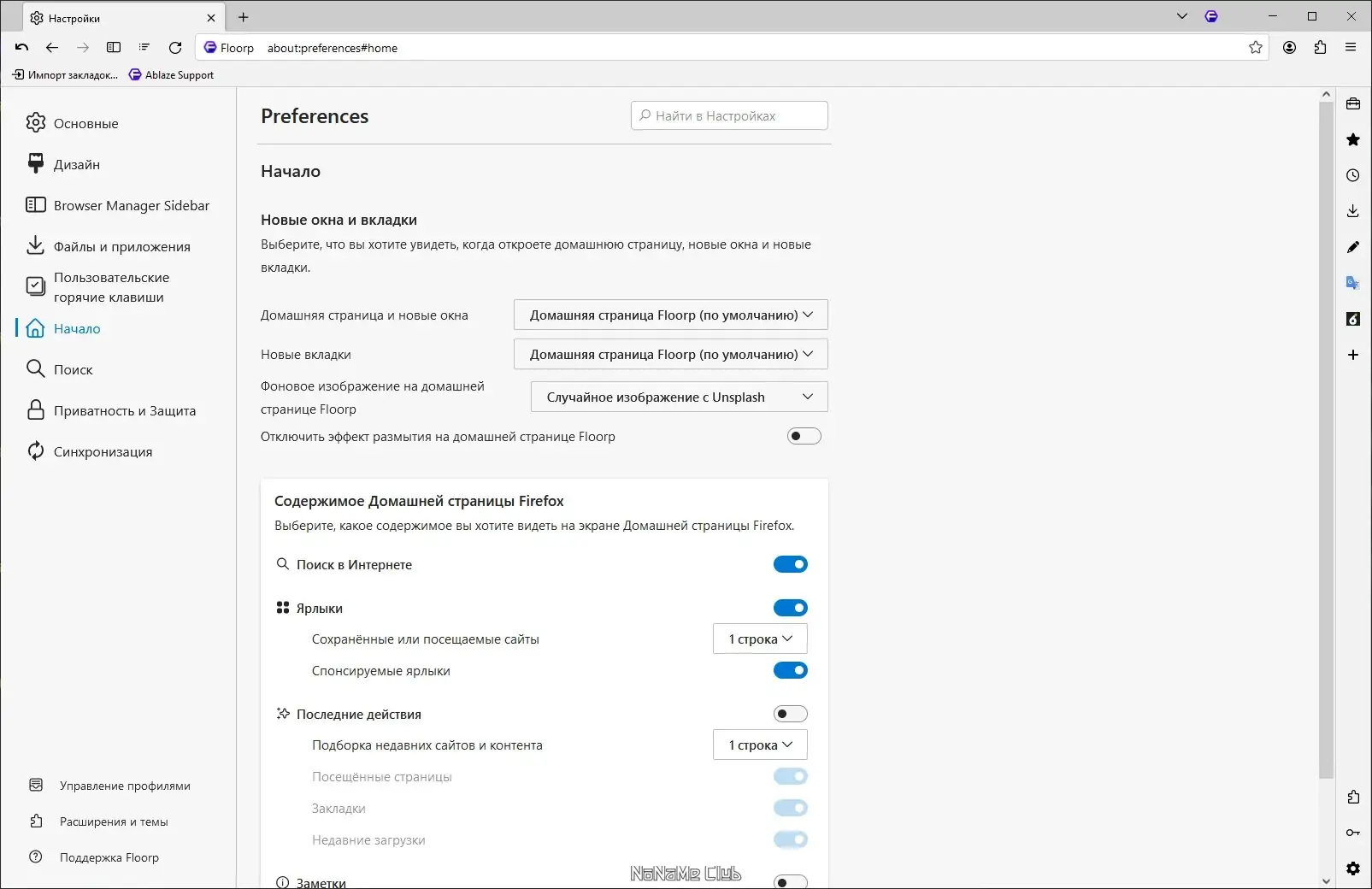Open the History panel in the sidebar
This screenshot has height=889, width=1372.
click(1352, 175)
